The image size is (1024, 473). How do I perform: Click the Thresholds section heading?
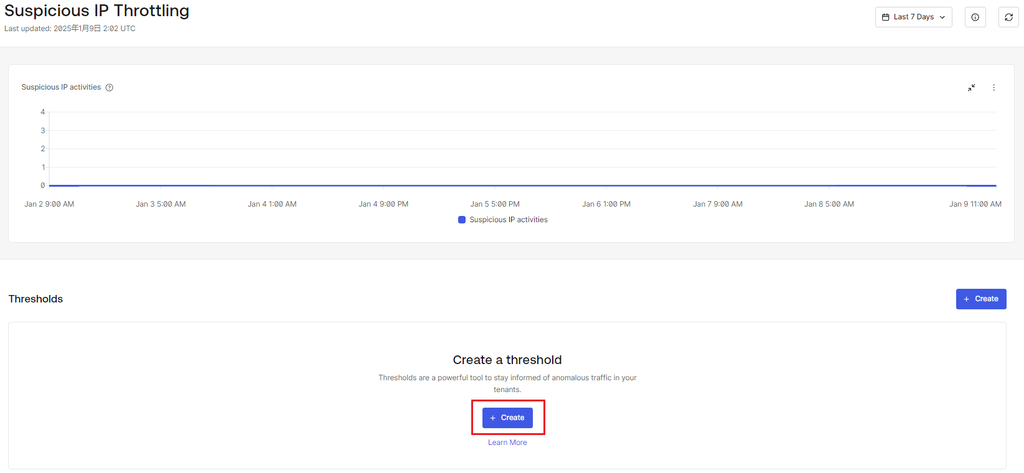pyautogui.click(x=36, y=299)
